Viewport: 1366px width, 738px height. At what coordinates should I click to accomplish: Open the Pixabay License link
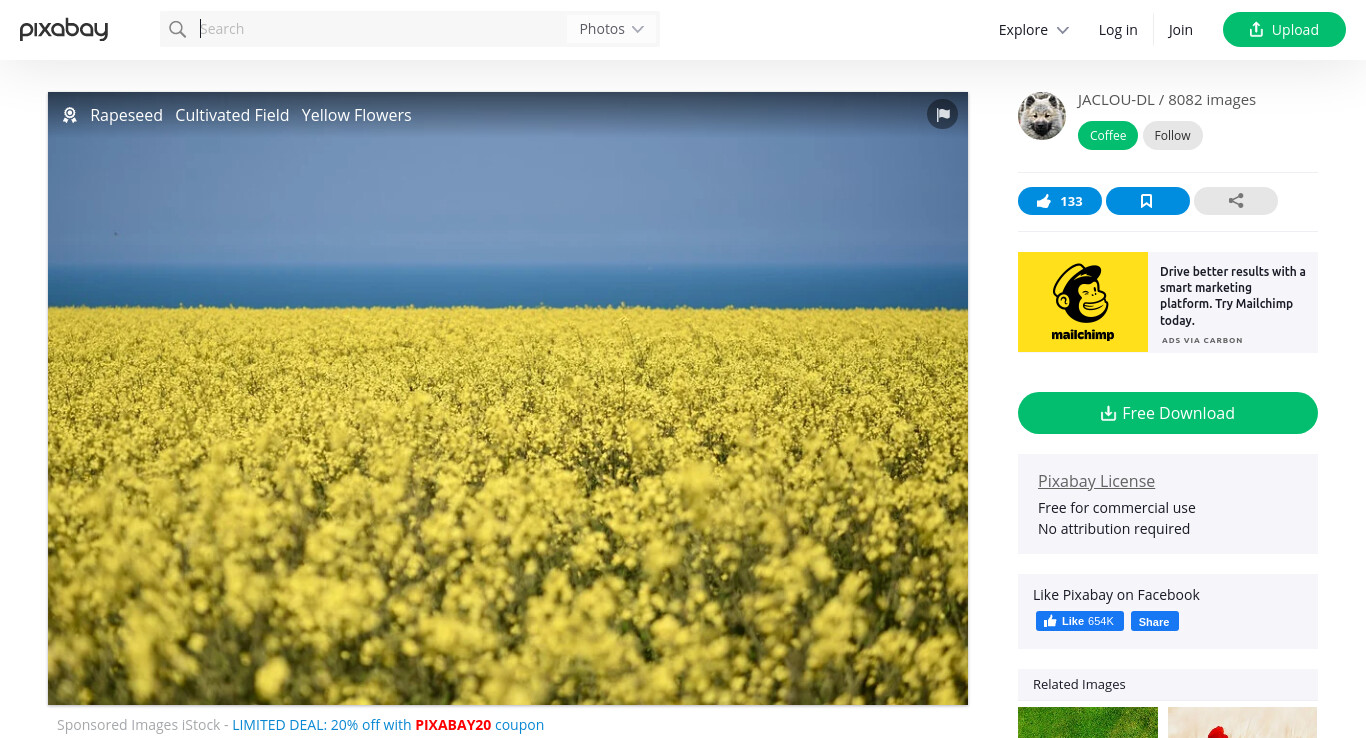point(1096,481)
